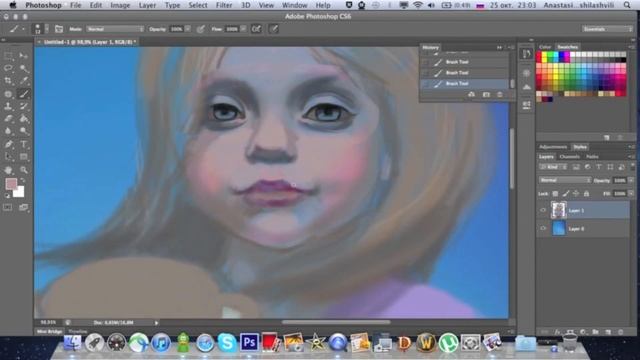Viewport: 640px width, 360px height.
Task: Select the Spot Healing Brush tool
Action: [x=8, y=94]
